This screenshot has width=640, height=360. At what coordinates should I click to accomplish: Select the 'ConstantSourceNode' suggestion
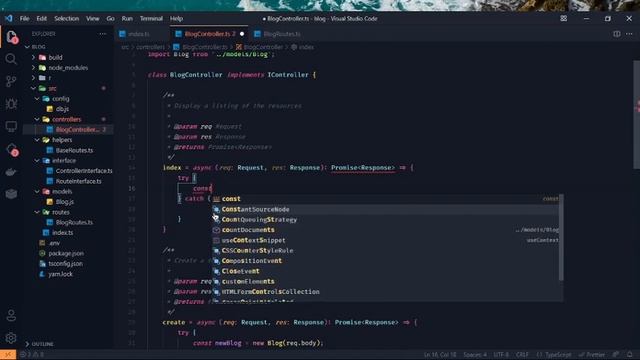click(x=386, y=209)
